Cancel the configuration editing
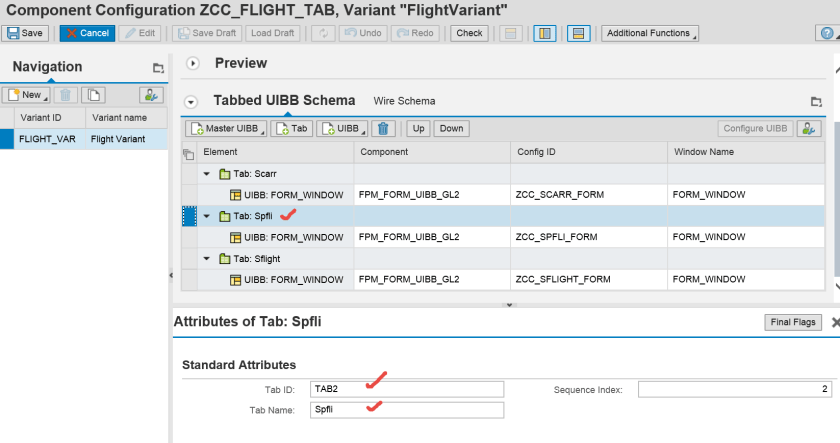The image size is (840, 443). click(86, 33)
